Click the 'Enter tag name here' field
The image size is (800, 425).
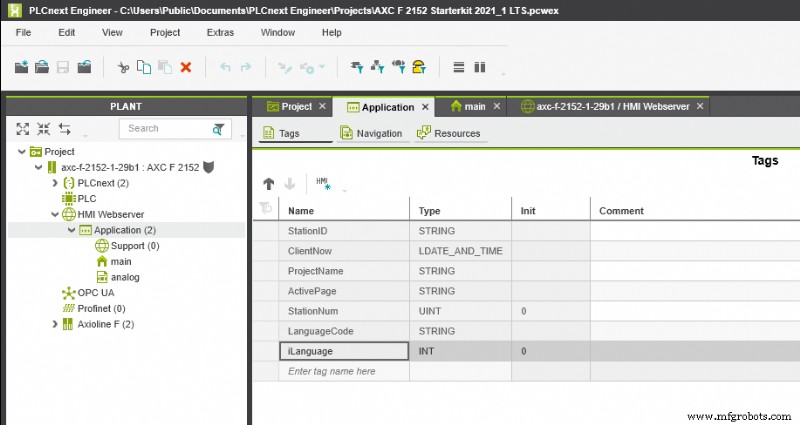click(x=344, y=371)
